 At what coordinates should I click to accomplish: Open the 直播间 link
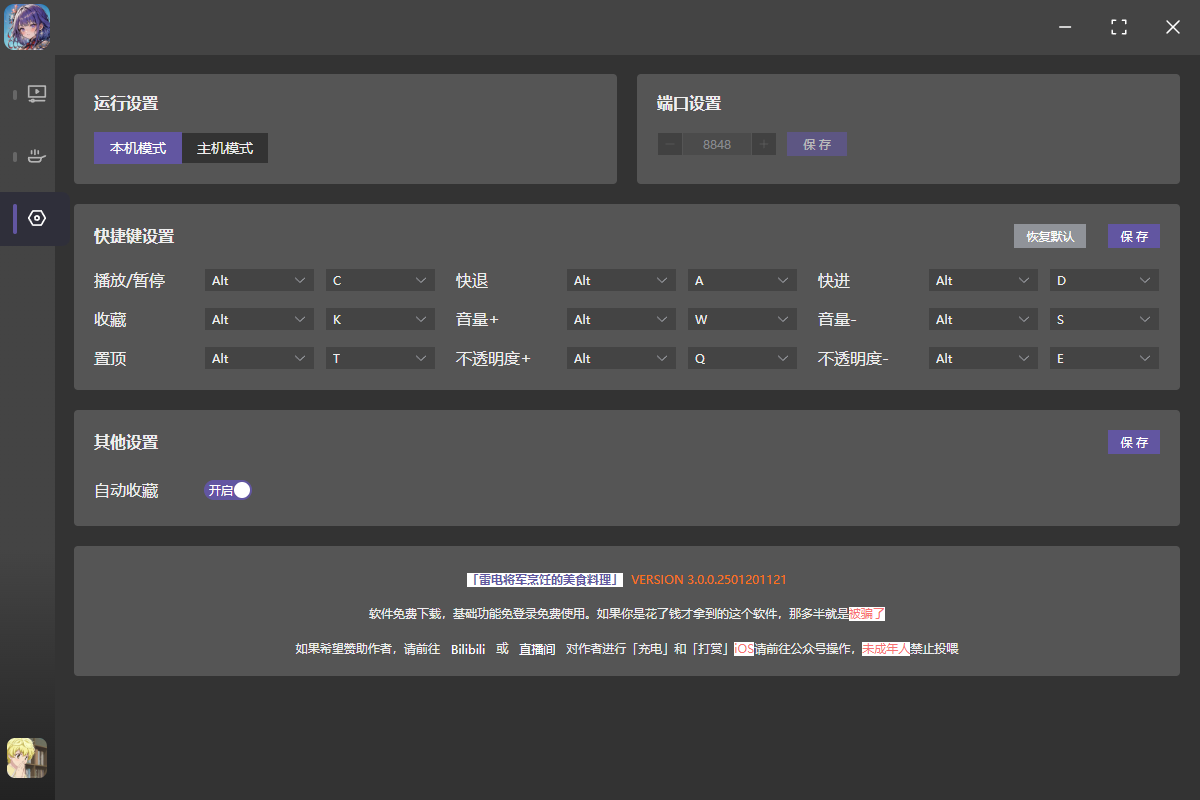click(x=537, y=649)
